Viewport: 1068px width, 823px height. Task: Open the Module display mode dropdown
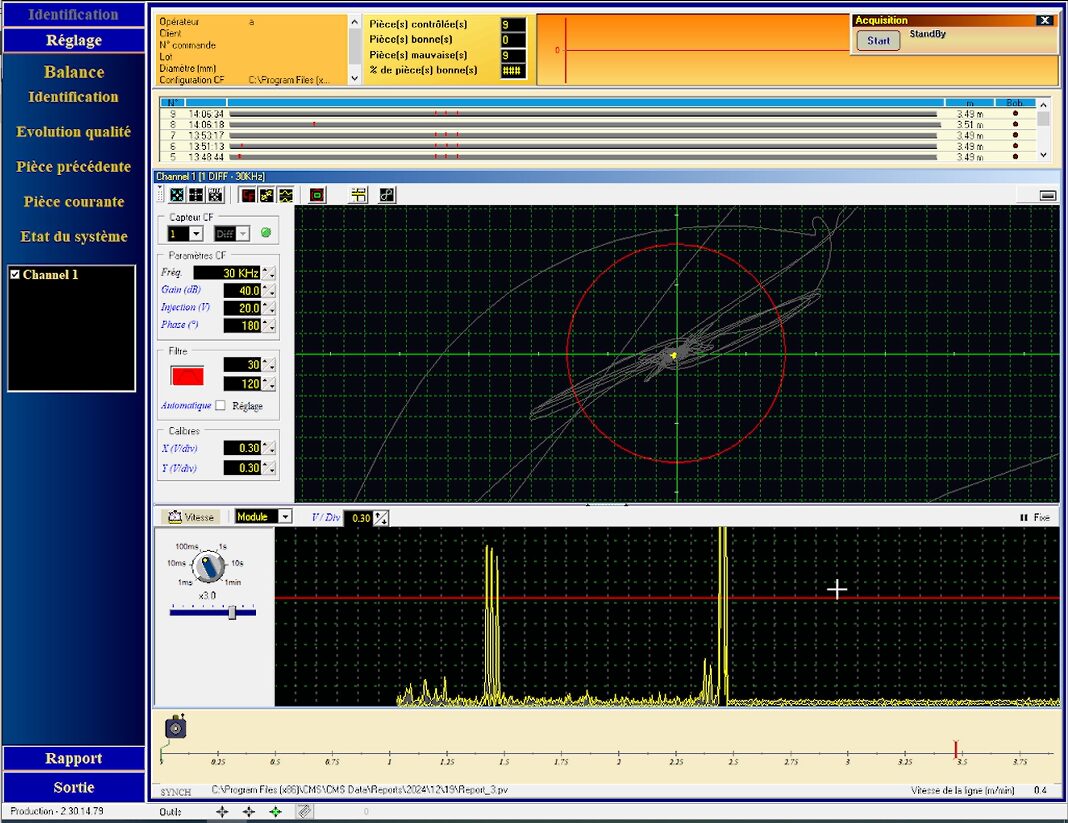(x=285, y=517)
